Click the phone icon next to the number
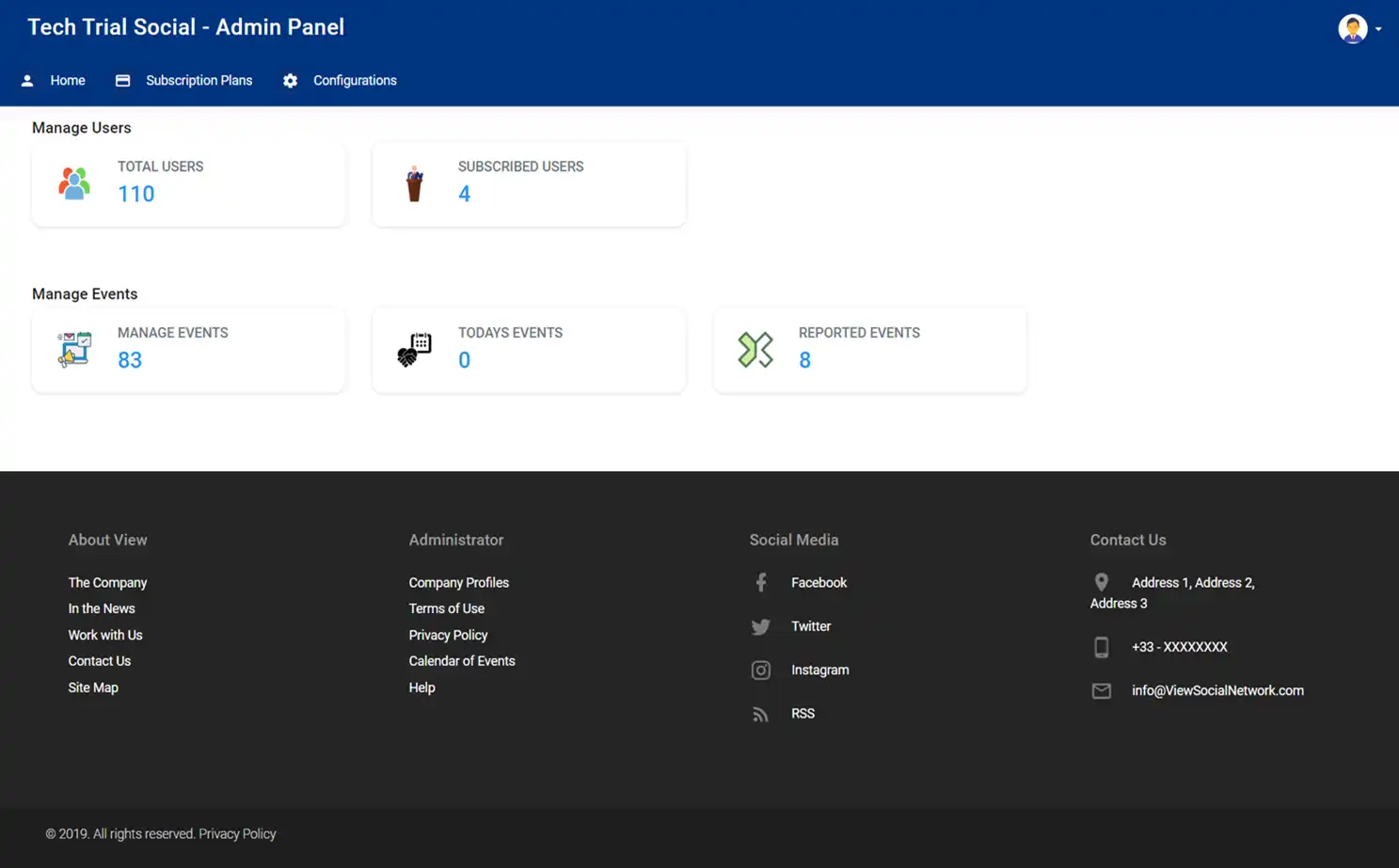The height and width of the screenshot is (868, 1399). (1101, 647)
